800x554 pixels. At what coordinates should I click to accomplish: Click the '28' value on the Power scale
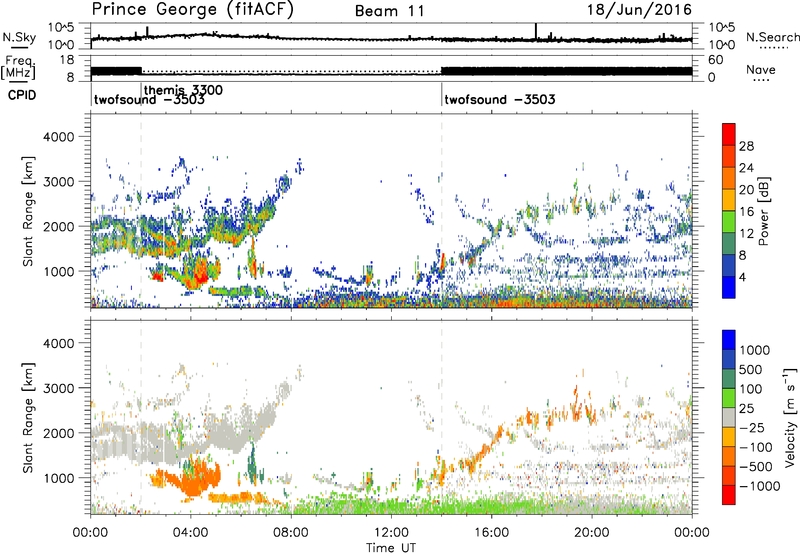click(746, 146)
